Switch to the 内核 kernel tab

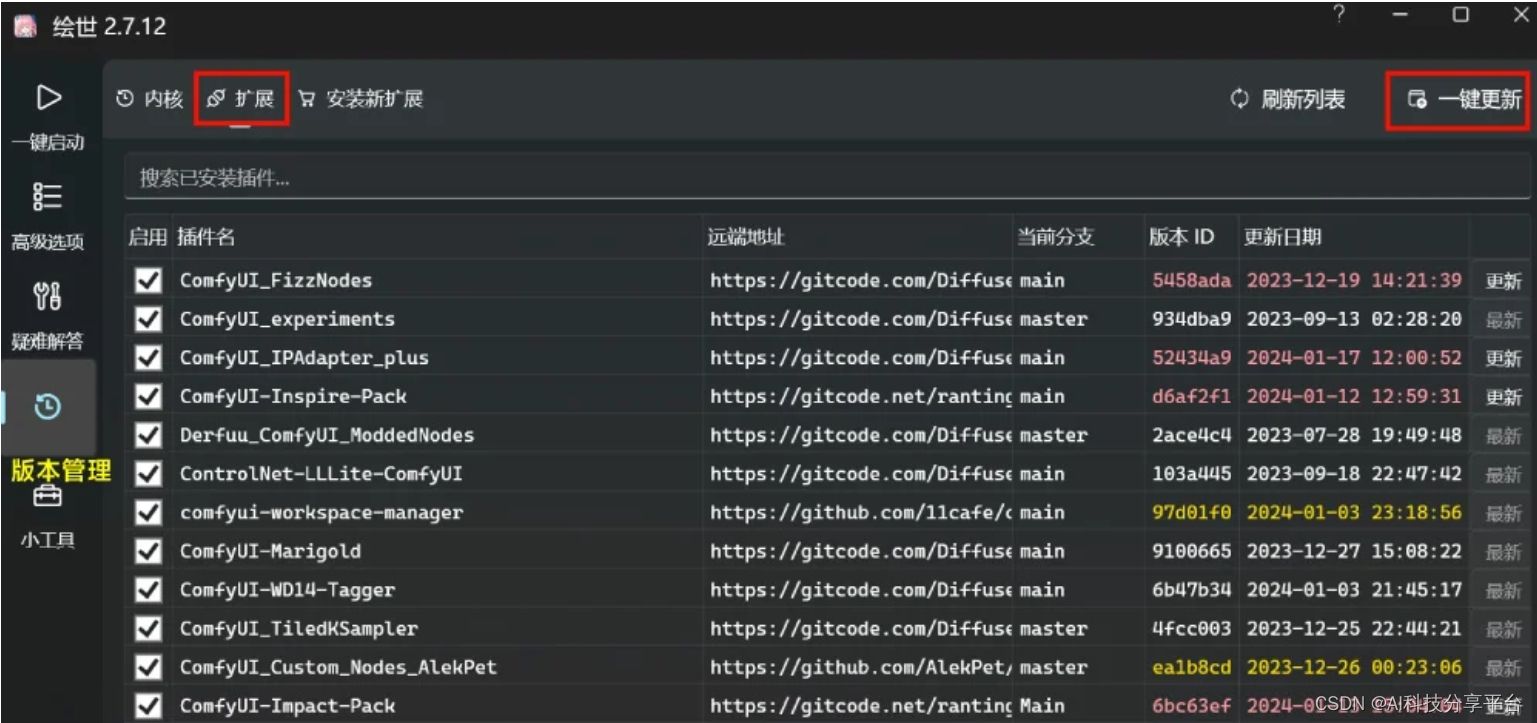click(150, 99)
